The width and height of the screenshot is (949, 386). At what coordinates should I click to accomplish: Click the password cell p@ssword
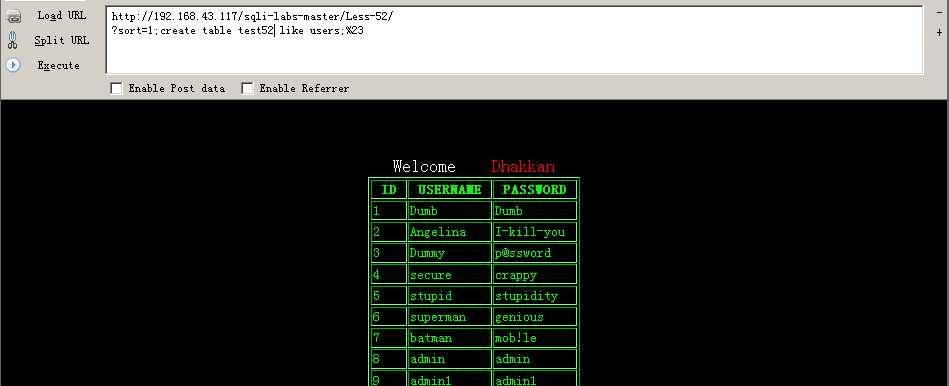pyautogui.click(x=535, y=253)
